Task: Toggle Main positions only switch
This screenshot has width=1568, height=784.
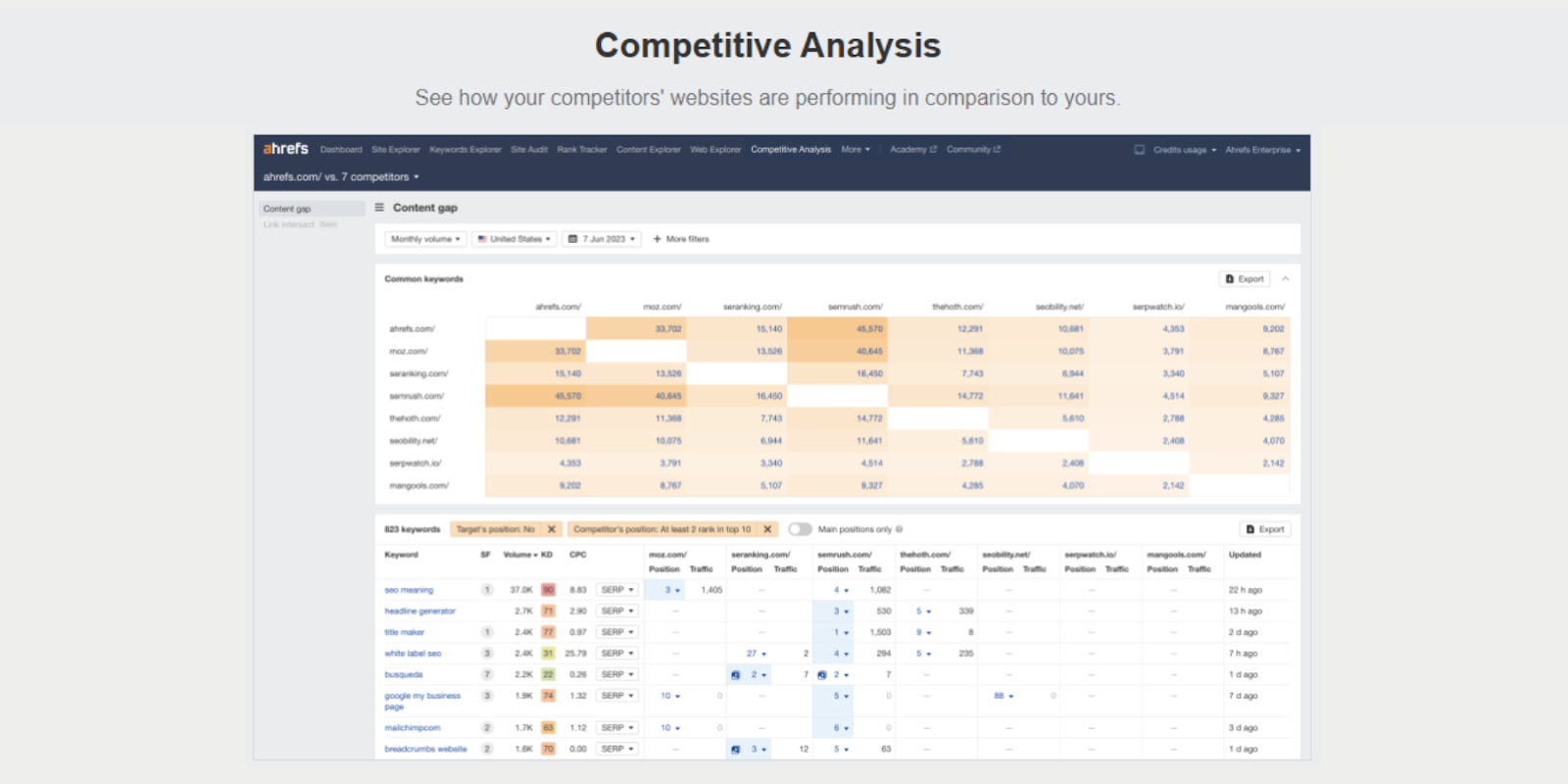Action: (x=801, y=529)
